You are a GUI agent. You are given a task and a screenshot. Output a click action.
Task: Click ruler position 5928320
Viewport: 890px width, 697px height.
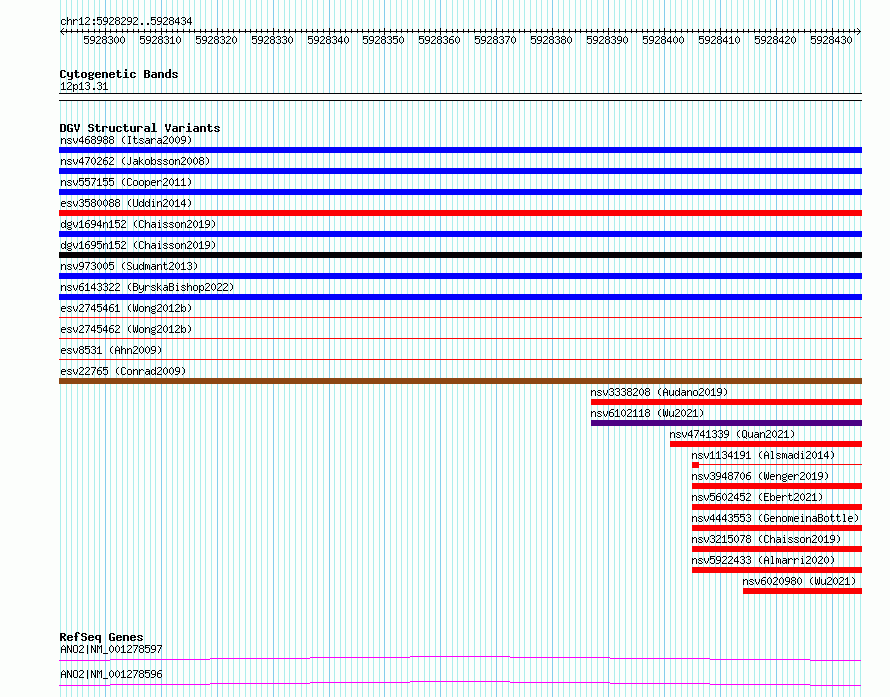(x=216, y=40)
